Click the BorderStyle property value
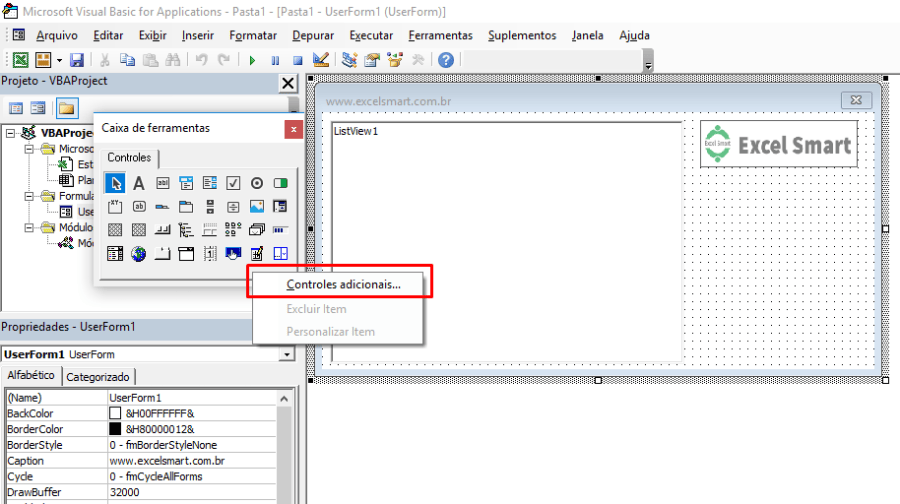The height and width of the screenshot is (504, 900). click(192, 445)
